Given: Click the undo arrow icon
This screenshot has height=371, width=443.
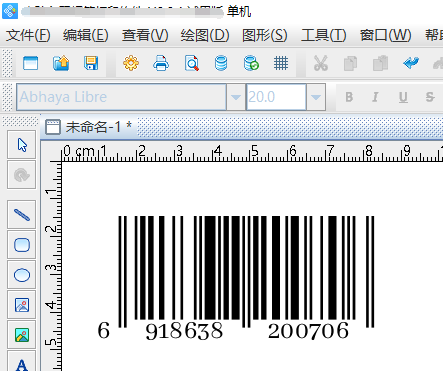Looking at the screenshot, I should click(411, 63).
